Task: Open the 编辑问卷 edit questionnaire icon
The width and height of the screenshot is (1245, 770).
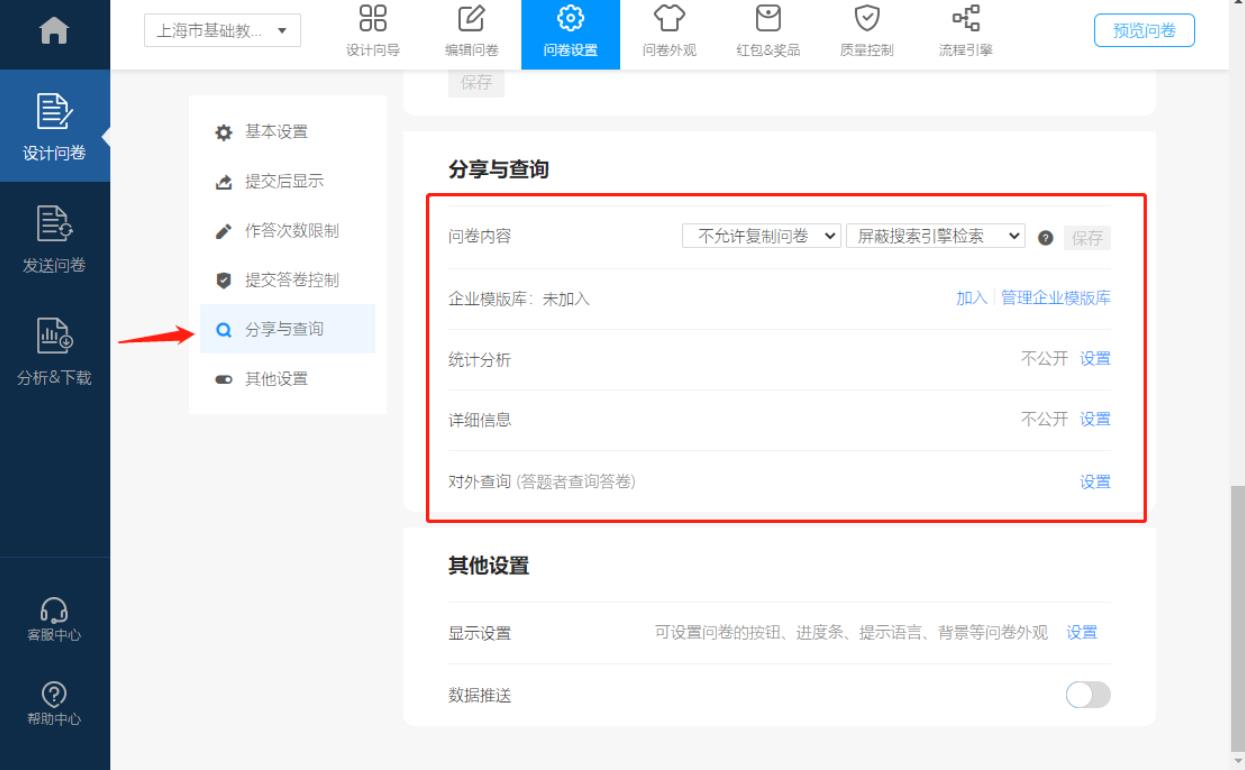Action: point(470,20)
